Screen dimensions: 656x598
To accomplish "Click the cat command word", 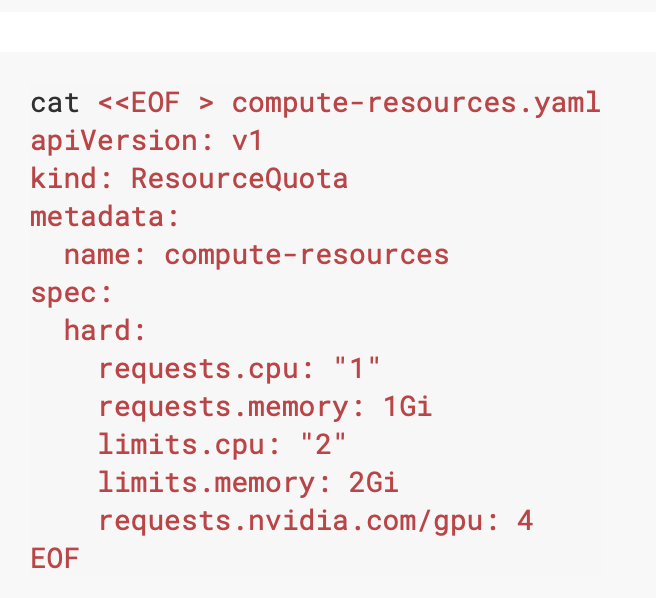I will (x=55, y=103).
